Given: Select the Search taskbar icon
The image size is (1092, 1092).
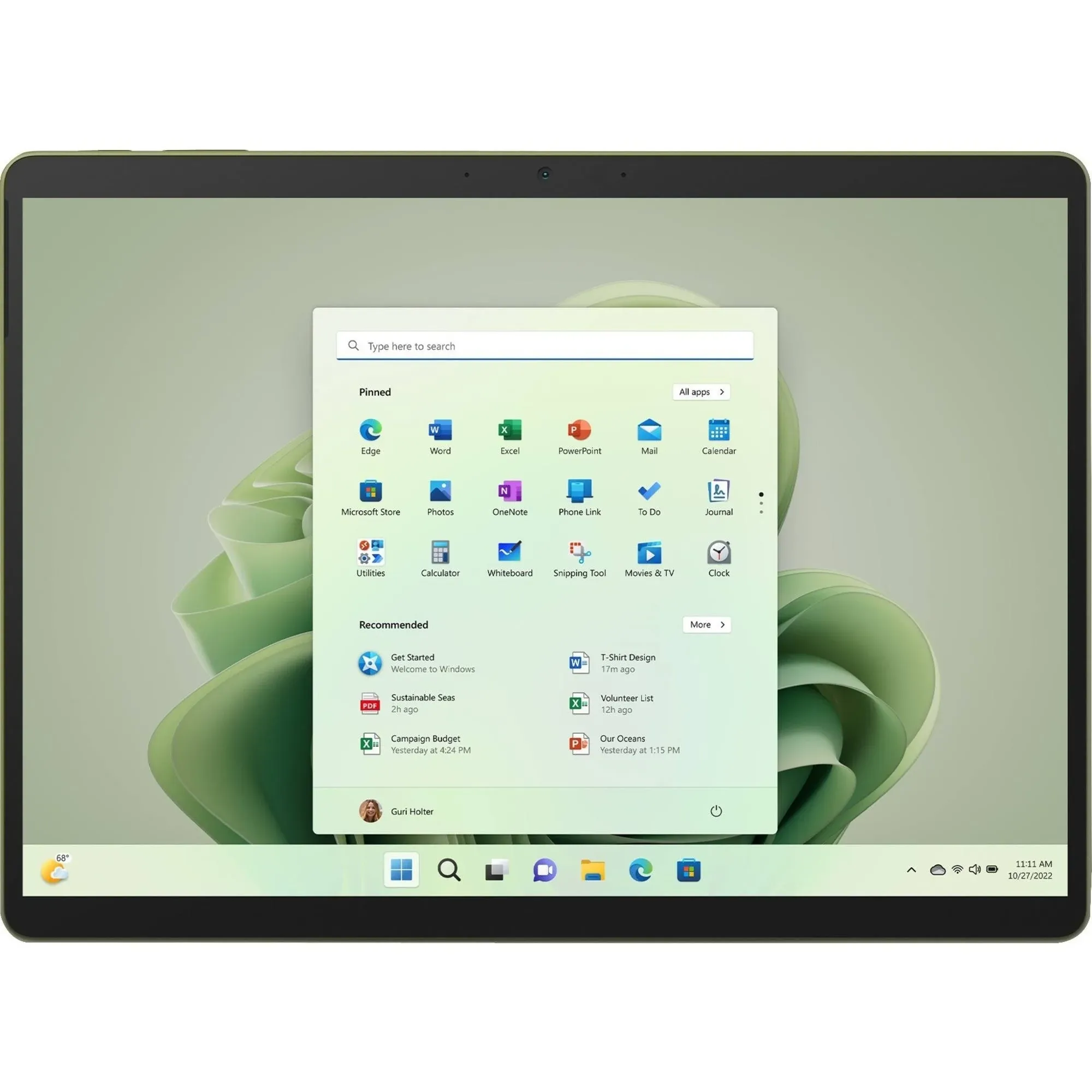Looking at the screenshot, I should coord(447,870).
